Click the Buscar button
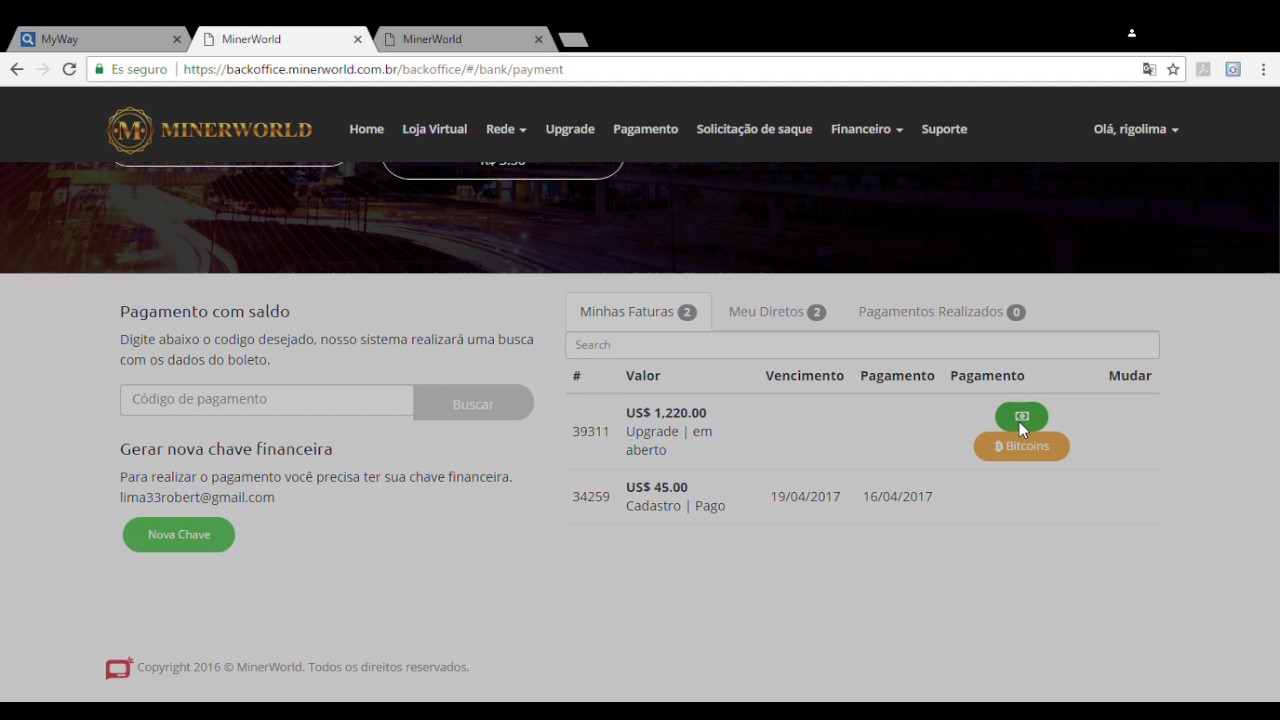 coord(473,404)
